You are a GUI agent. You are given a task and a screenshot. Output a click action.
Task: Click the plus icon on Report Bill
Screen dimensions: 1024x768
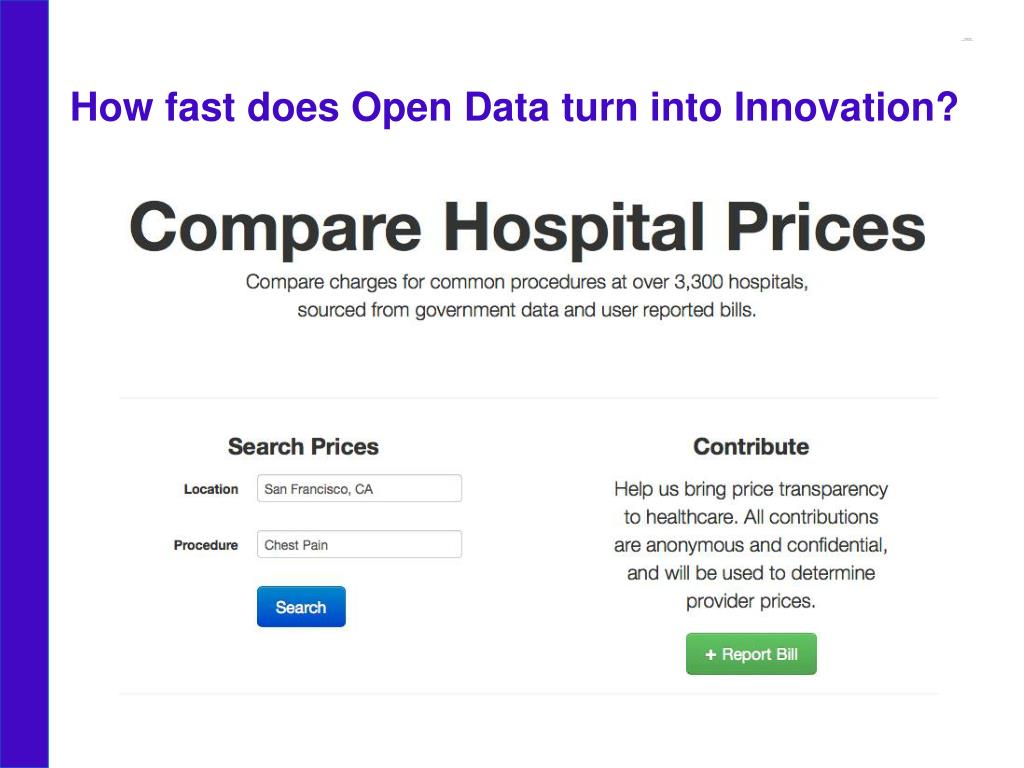[711, 654]
